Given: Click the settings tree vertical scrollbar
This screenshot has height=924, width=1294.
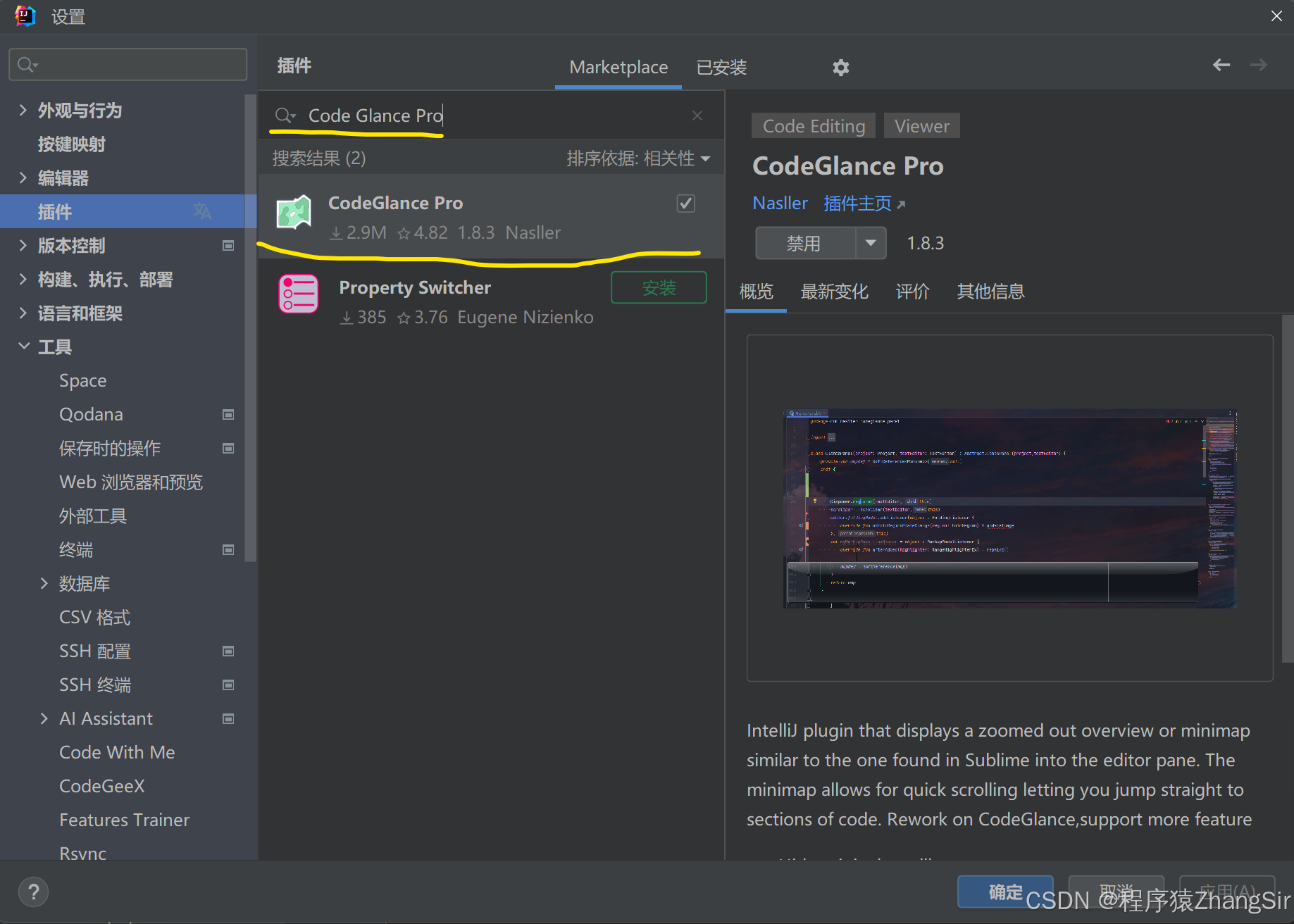Looking at the screenshot, I should [250, 327].
